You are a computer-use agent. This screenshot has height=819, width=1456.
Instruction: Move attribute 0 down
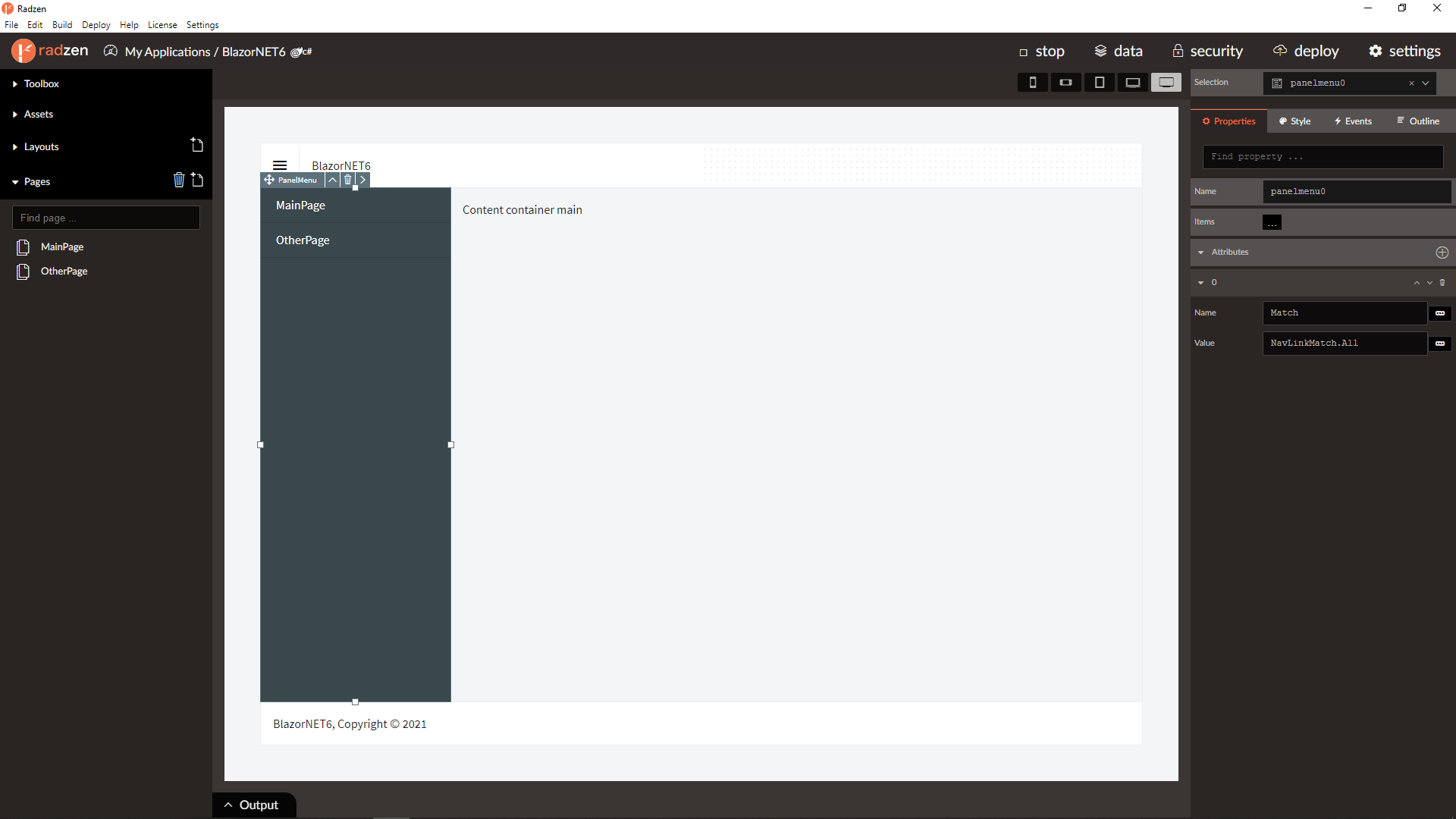(1430, 282)
